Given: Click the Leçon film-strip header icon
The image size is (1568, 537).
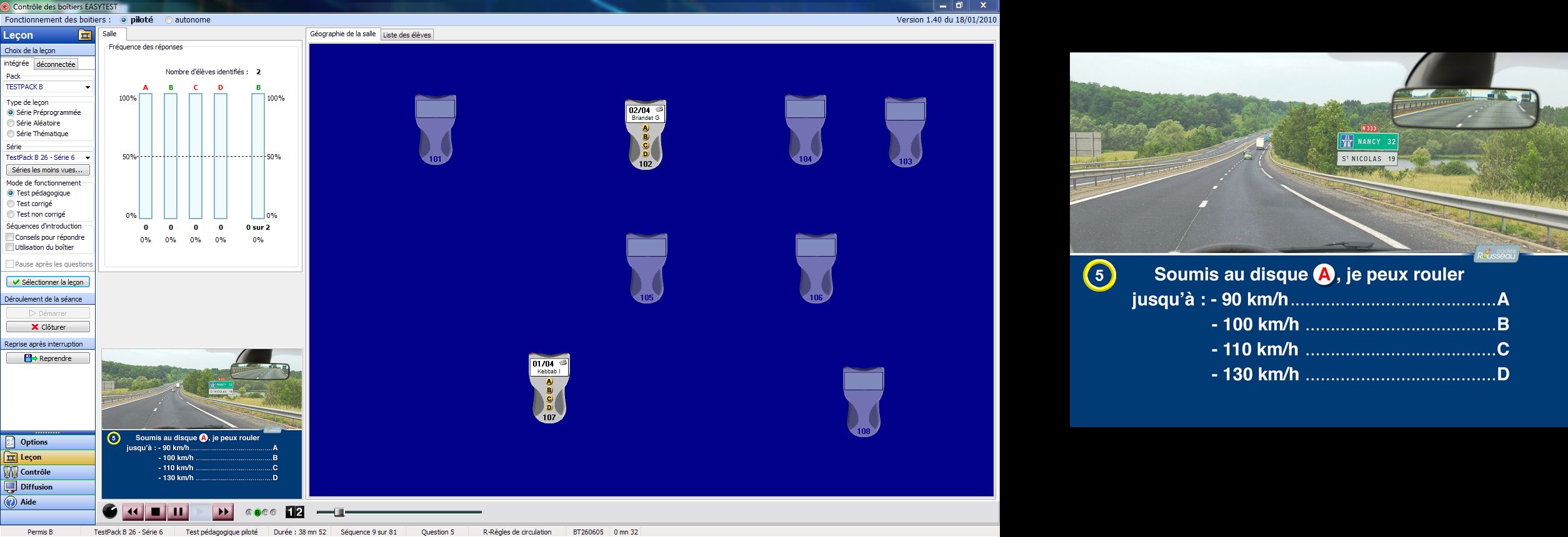Looking at the screenshot, I should (x=85, y=36).
